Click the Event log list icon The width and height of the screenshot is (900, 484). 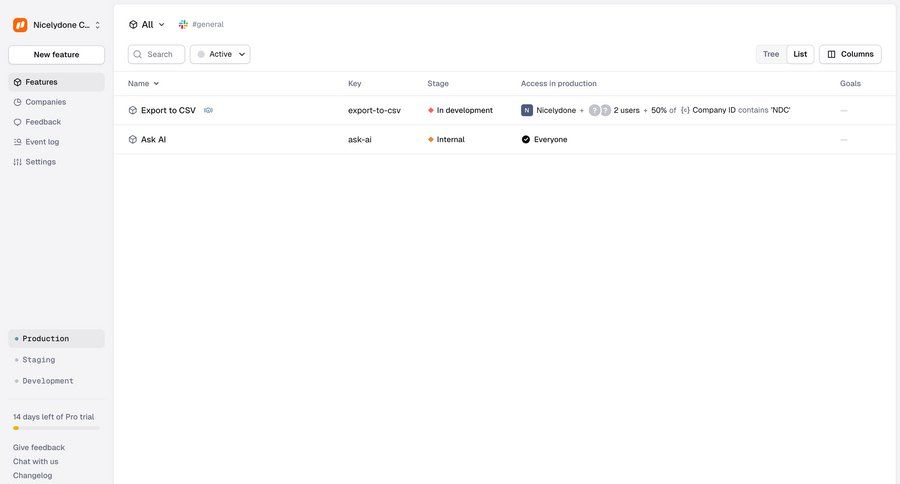(x=17, y=142)
